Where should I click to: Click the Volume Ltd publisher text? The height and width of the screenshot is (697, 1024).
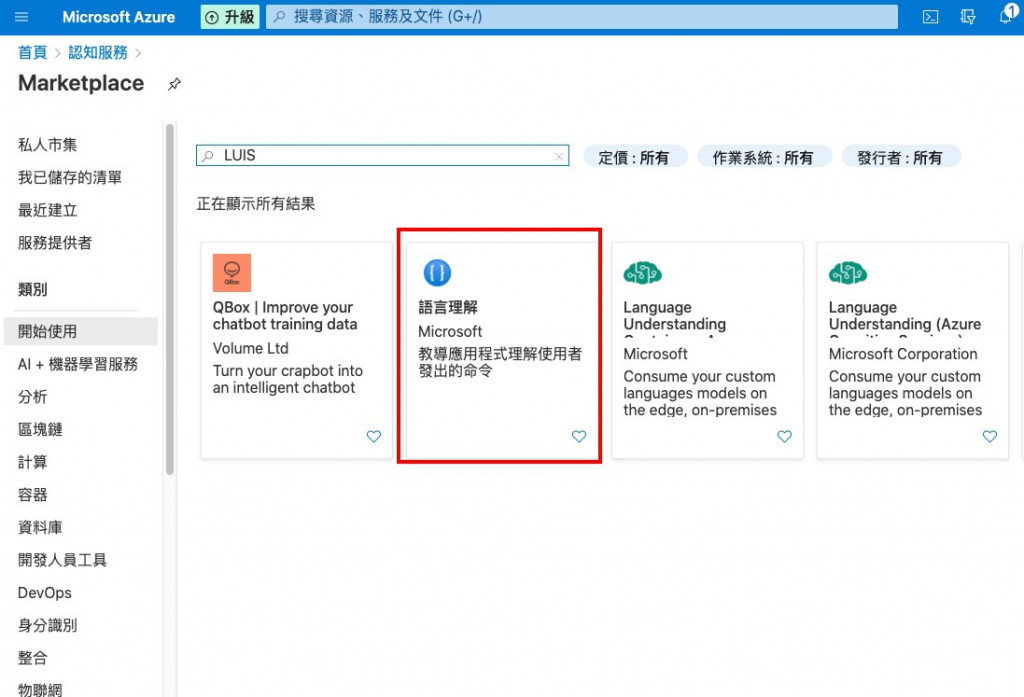pos(251,348)
